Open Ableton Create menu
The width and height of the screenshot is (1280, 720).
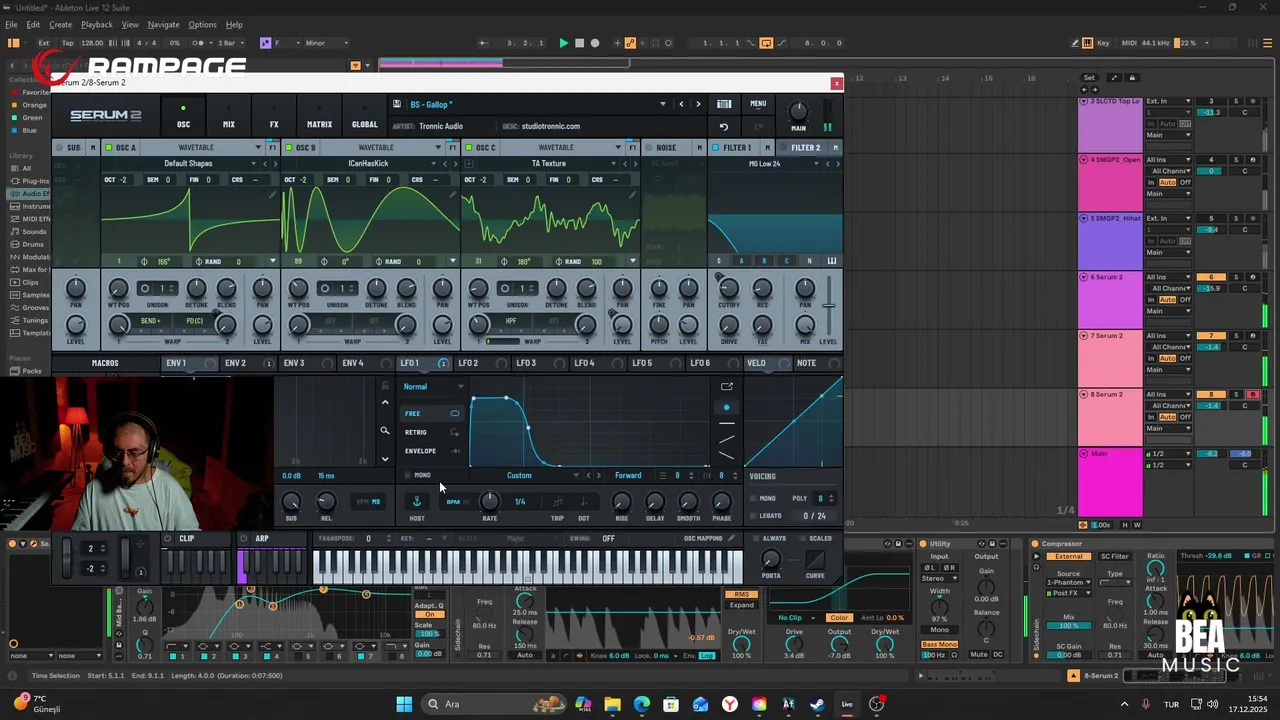pyautogui.click(x=60, y=25)
